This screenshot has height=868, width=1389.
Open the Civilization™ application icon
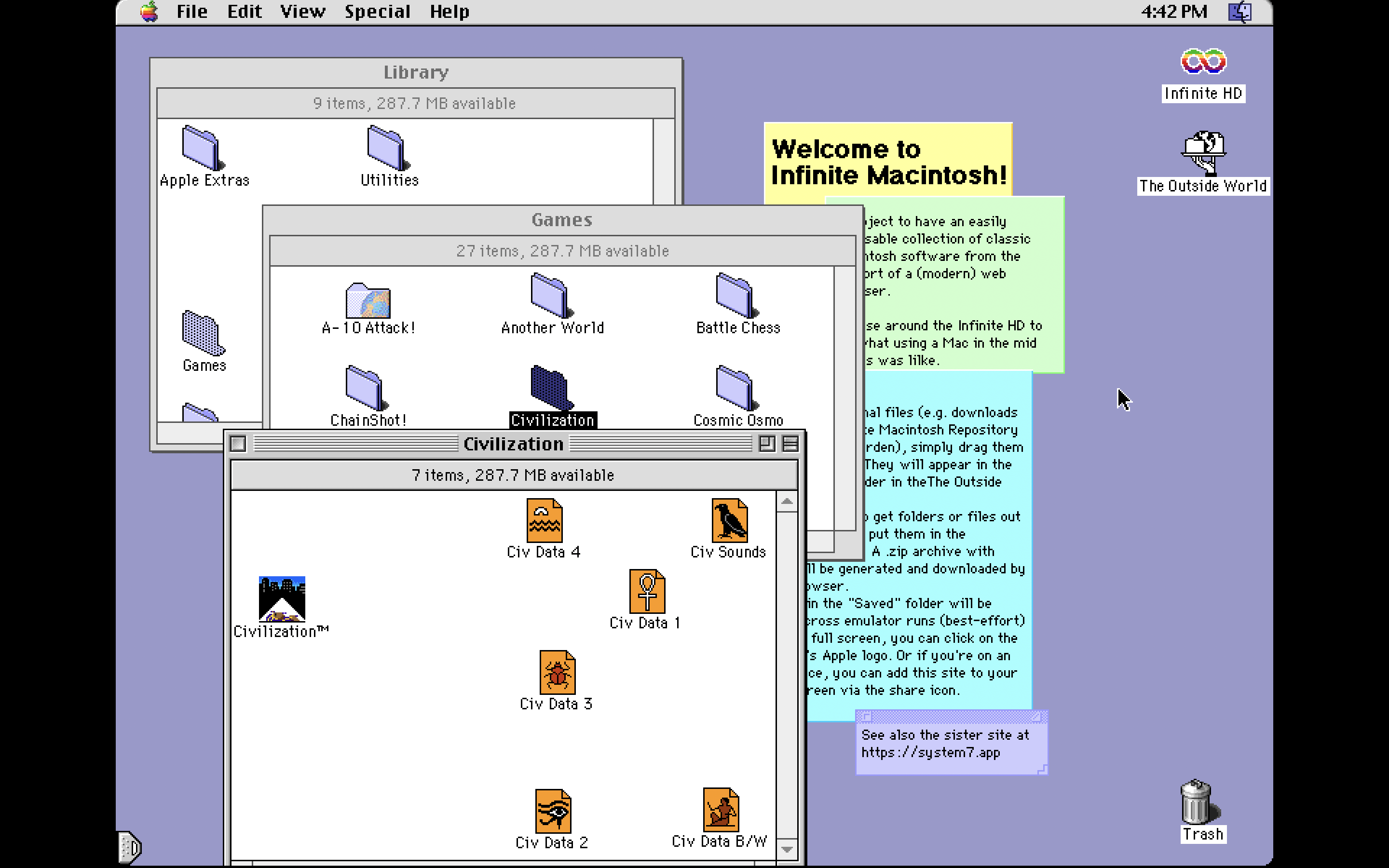[282, 599]
